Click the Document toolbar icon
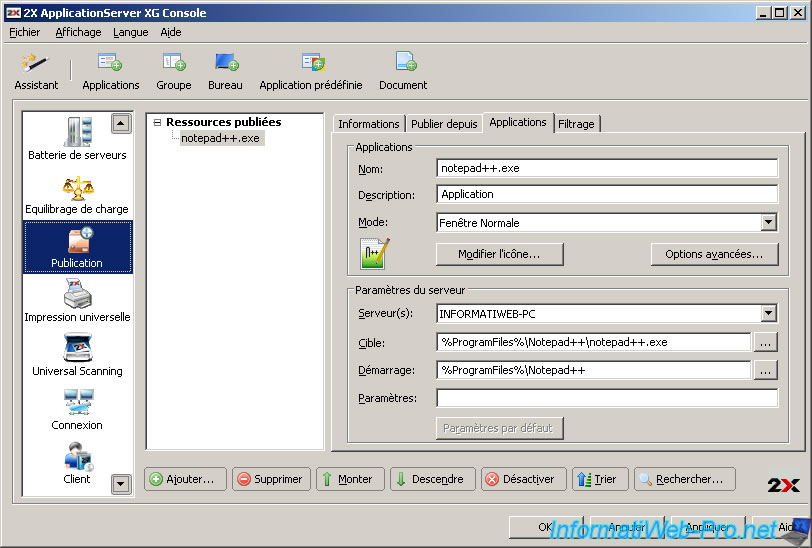This screenshot has width=812, height=548. pyautogui.click(x=403, y=71)
